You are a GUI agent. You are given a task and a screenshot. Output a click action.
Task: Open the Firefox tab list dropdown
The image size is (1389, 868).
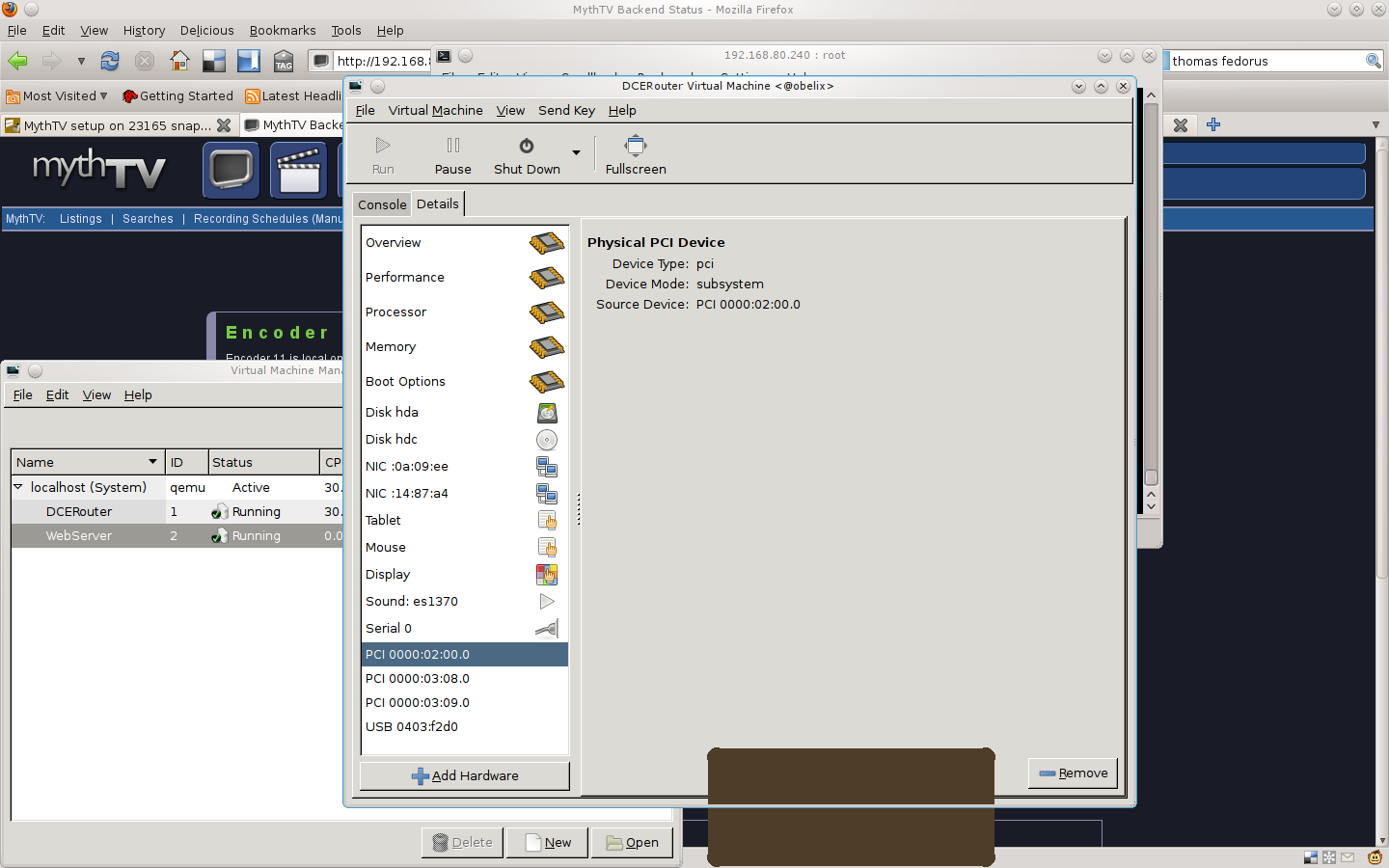click(x=1375, y=125)
